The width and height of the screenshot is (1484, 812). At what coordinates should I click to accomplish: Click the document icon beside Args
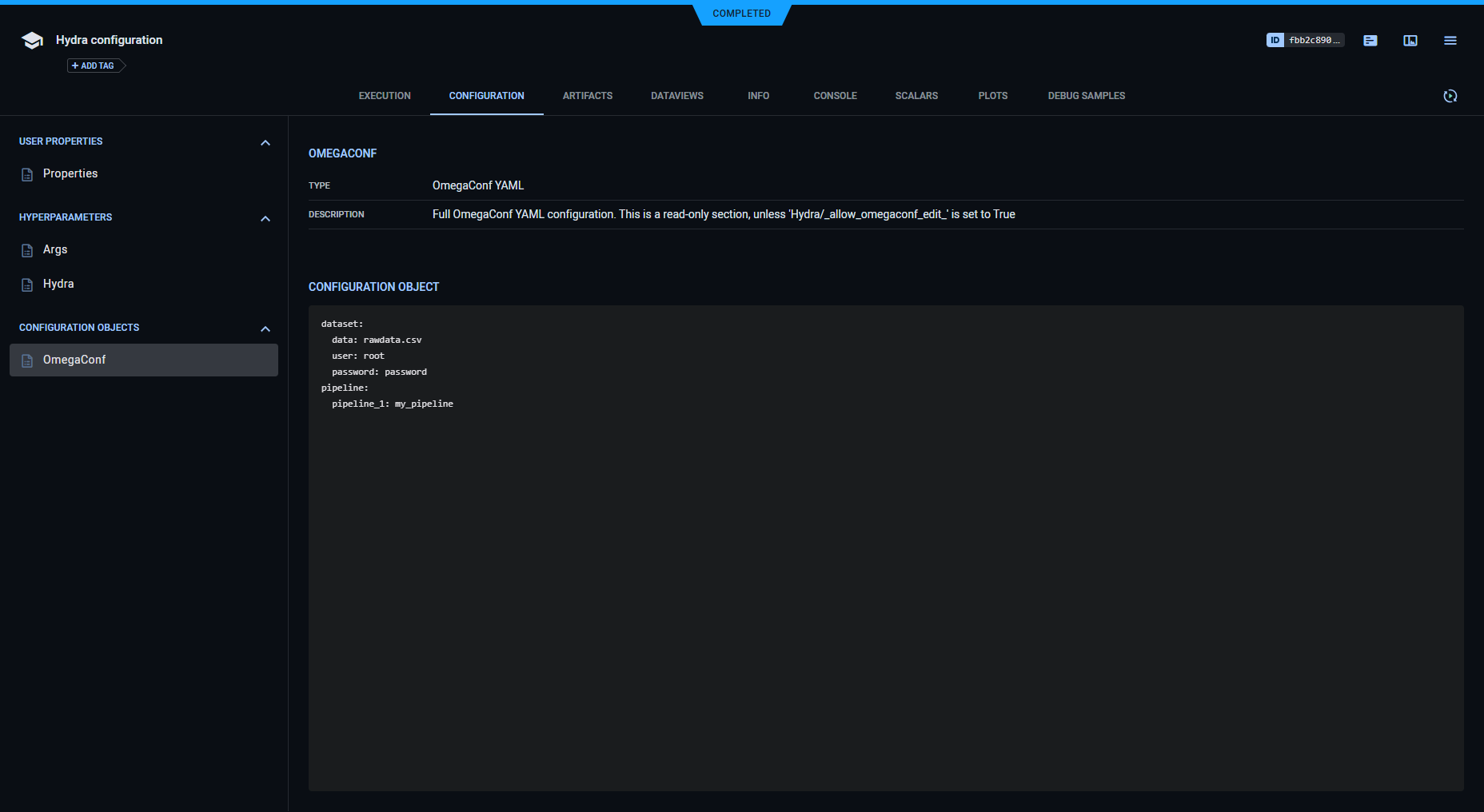click(x=27, y=250)
